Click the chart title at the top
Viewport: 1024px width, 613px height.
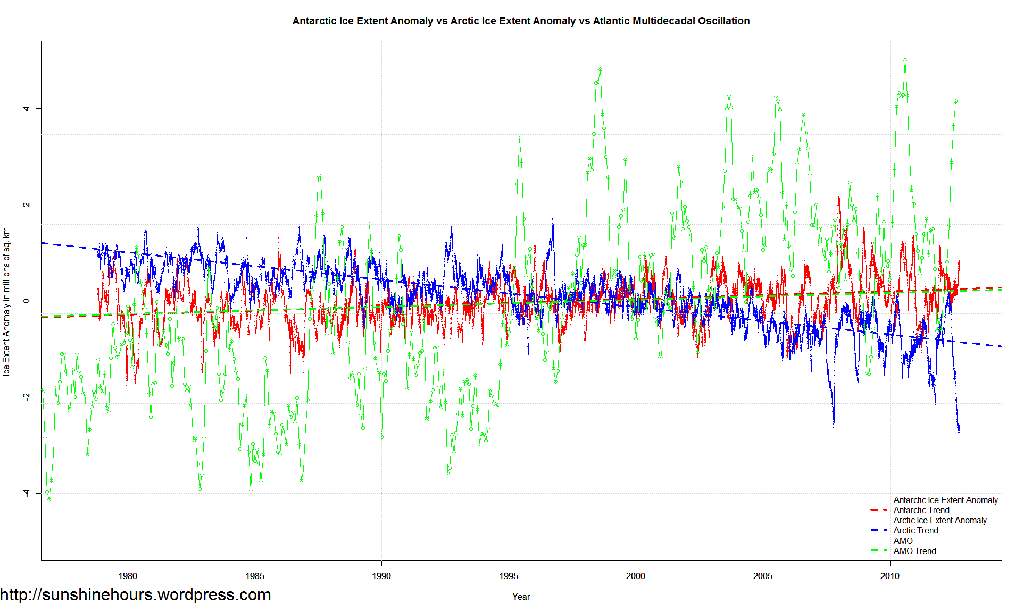click(x=520, y=20)
